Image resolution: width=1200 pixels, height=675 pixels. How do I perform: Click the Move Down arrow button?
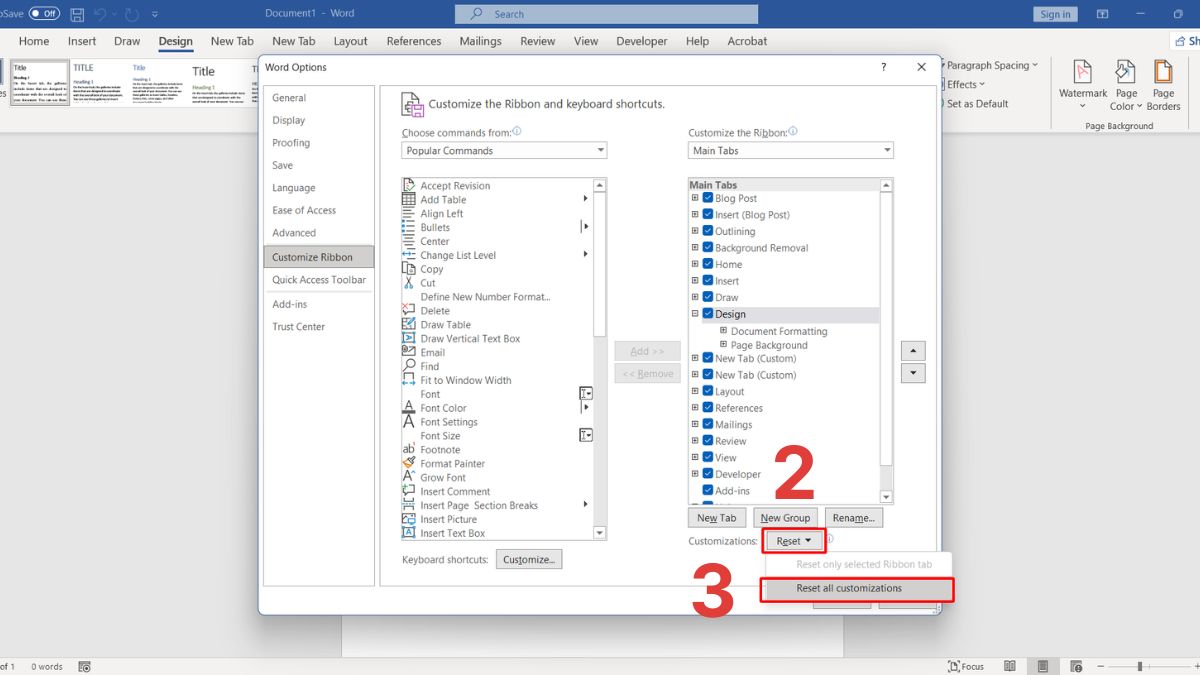913,373
